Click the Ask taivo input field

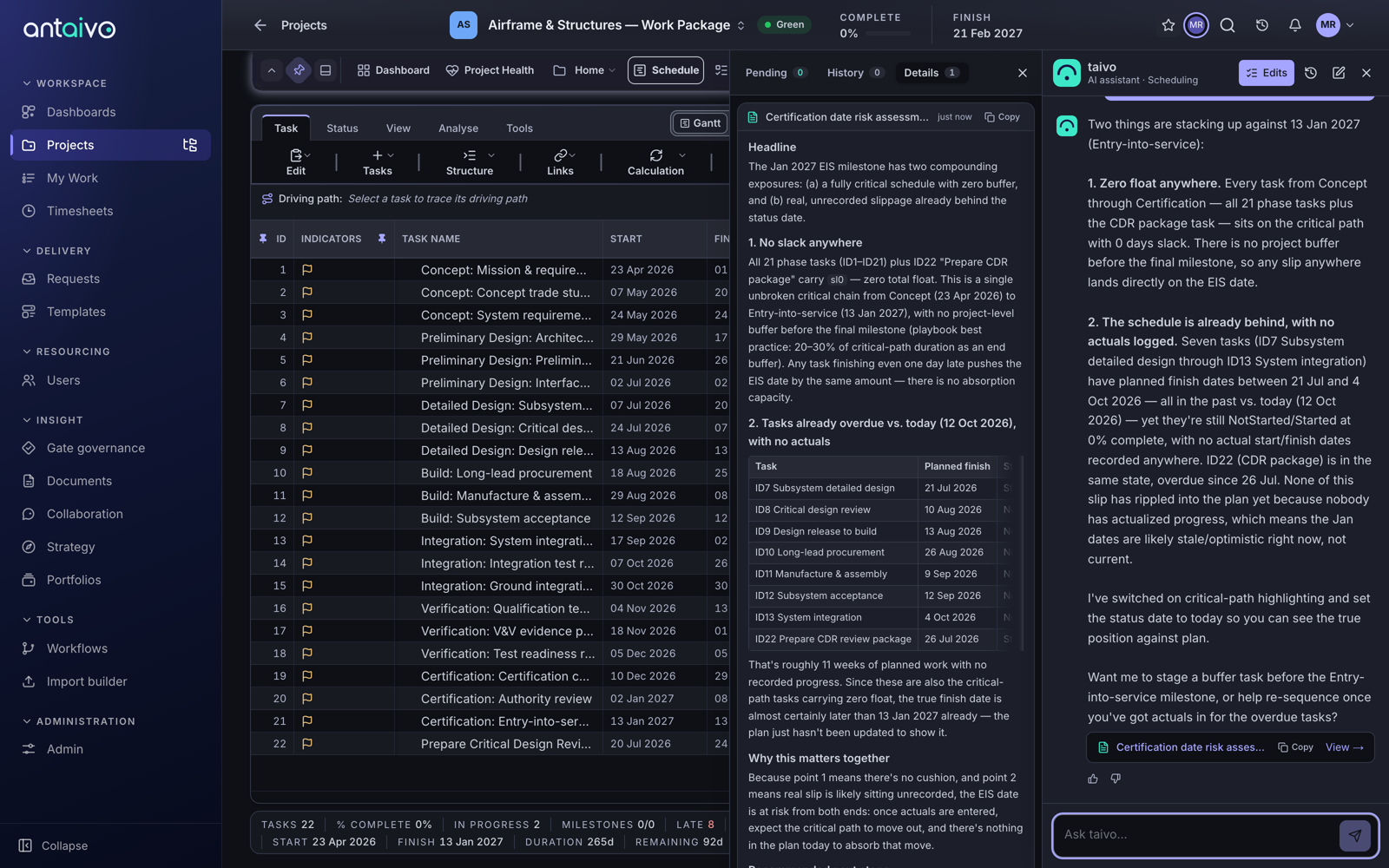click(1198, 835)
